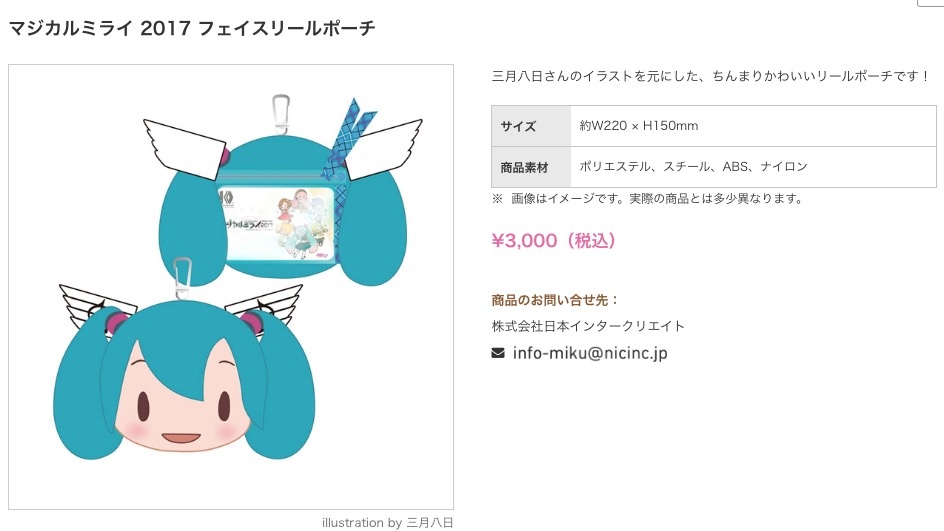The width and height of the screenshot is (944, 531).
Task: Click the 商品素材 table header cell
Action: click(531, 167)
